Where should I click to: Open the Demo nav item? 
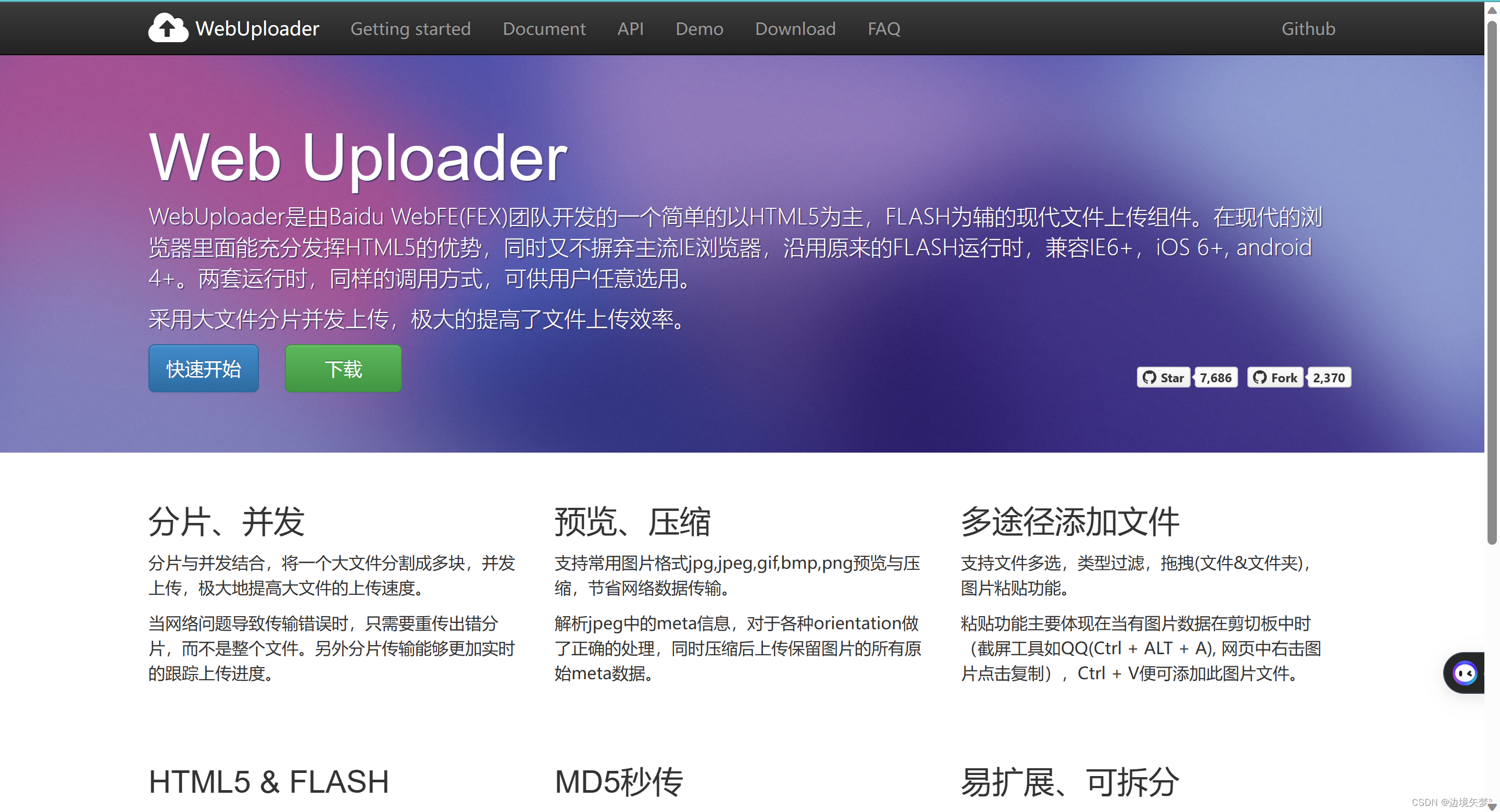coord(699,29)
